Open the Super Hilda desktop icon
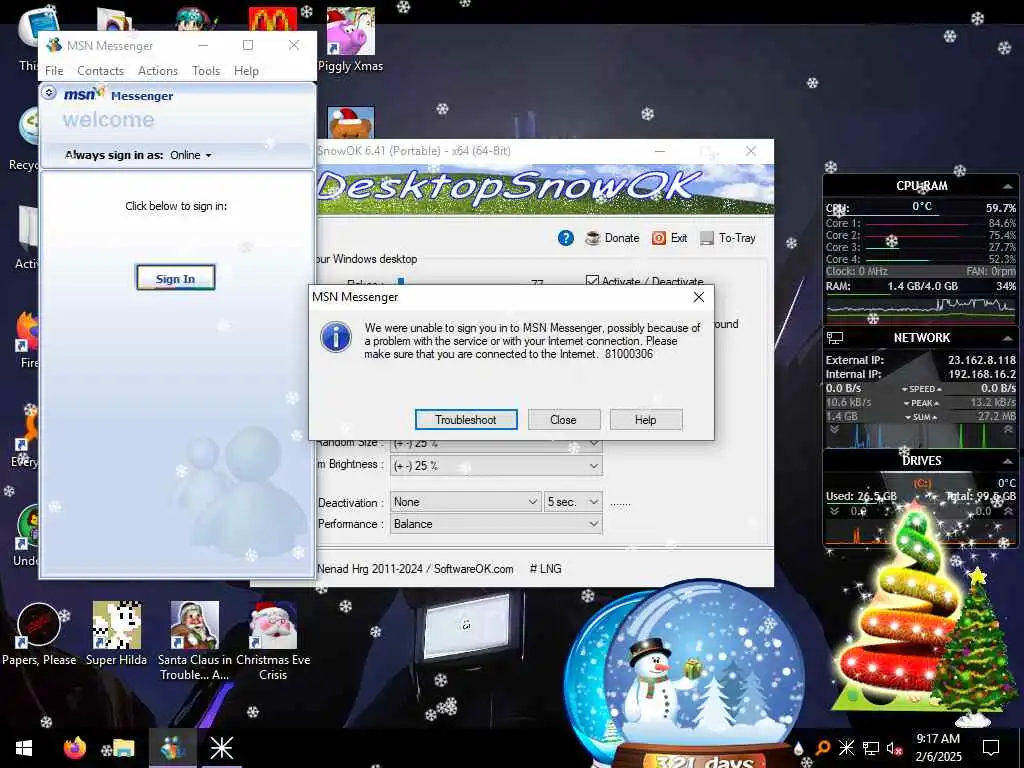 click(116, 633)
